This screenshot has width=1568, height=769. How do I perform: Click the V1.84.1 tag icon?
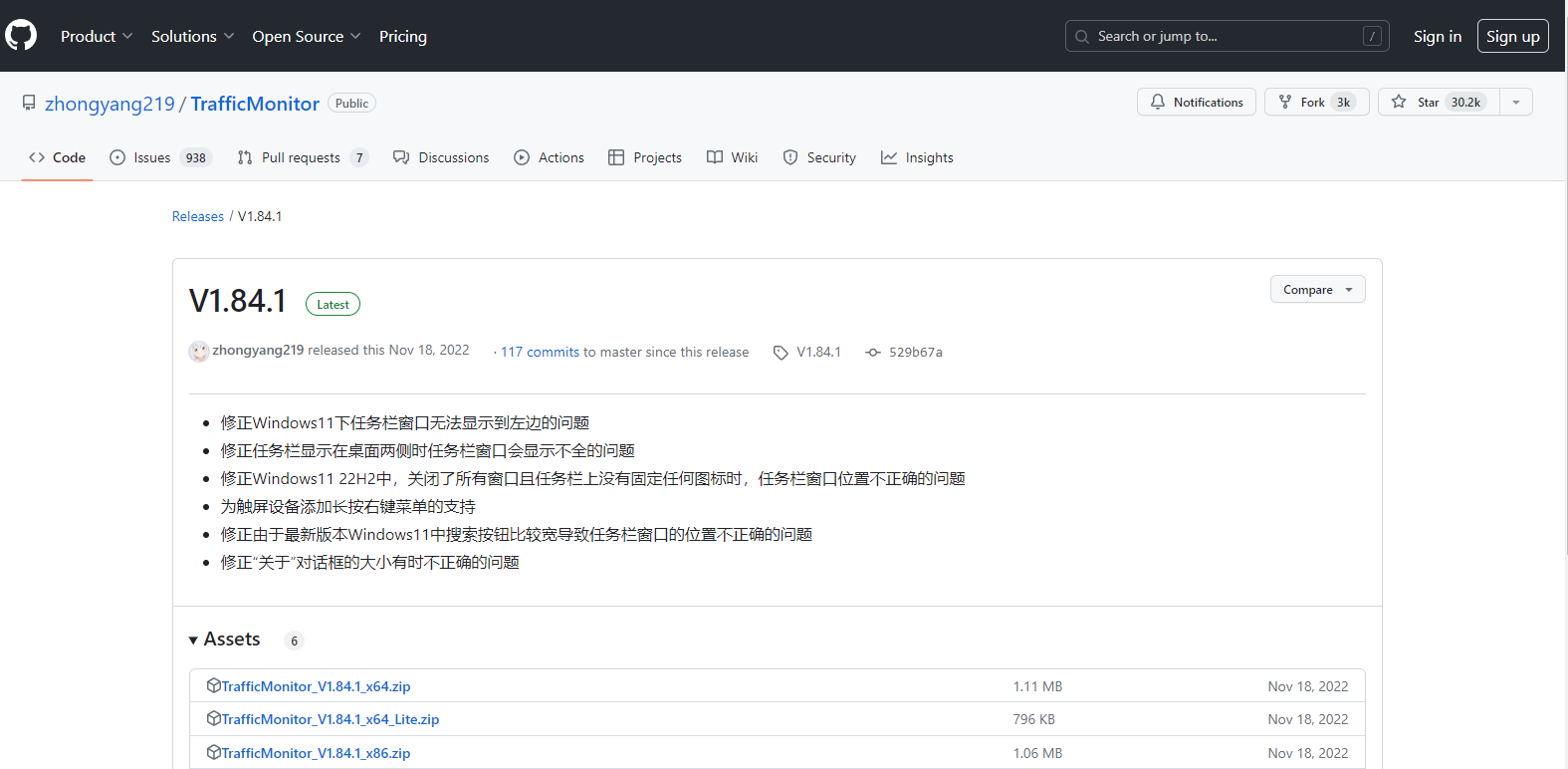pos(781,353)
